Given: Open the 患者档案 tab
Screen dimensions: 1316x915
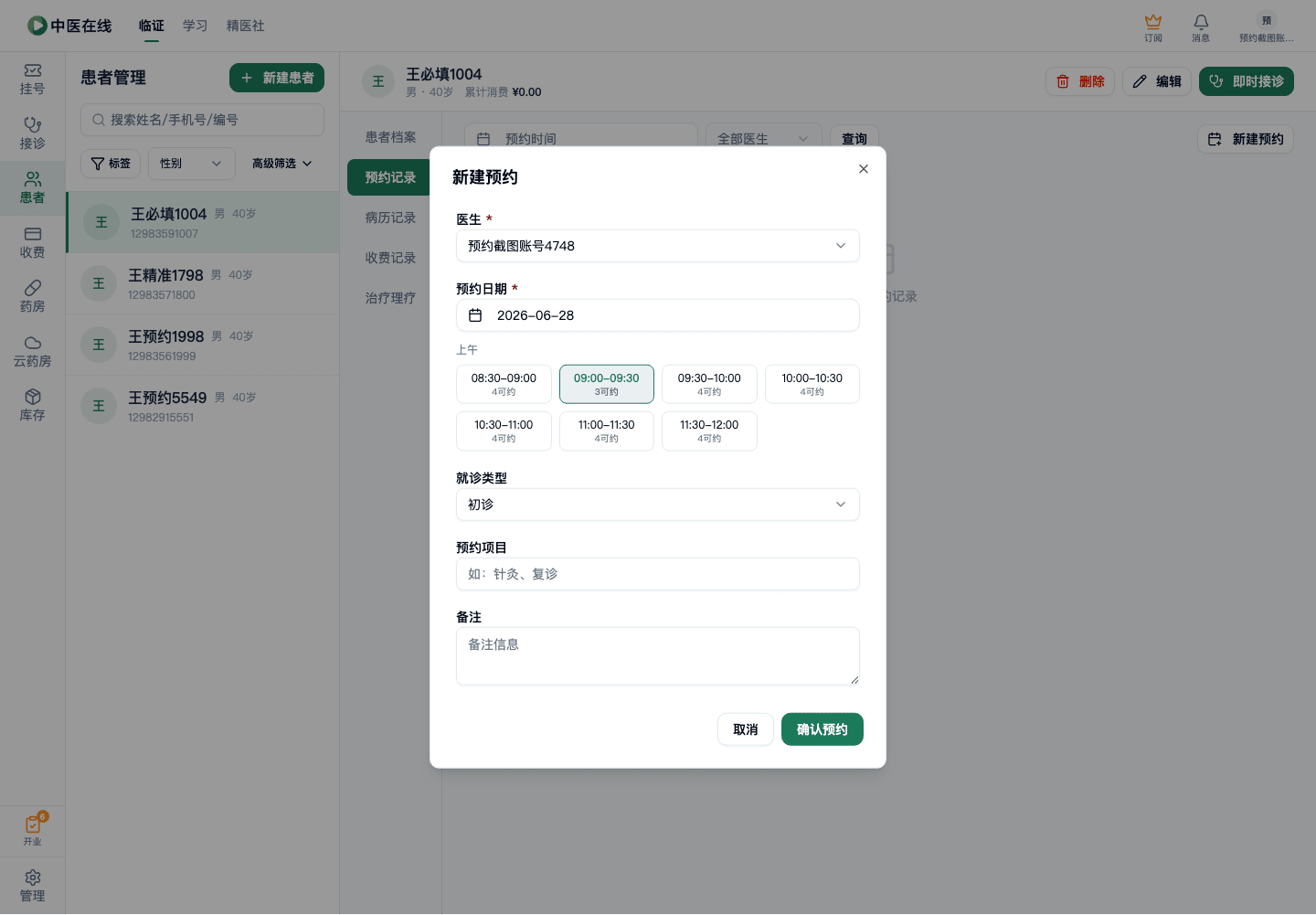Looking at the screenshot, I should pos(390,137).
